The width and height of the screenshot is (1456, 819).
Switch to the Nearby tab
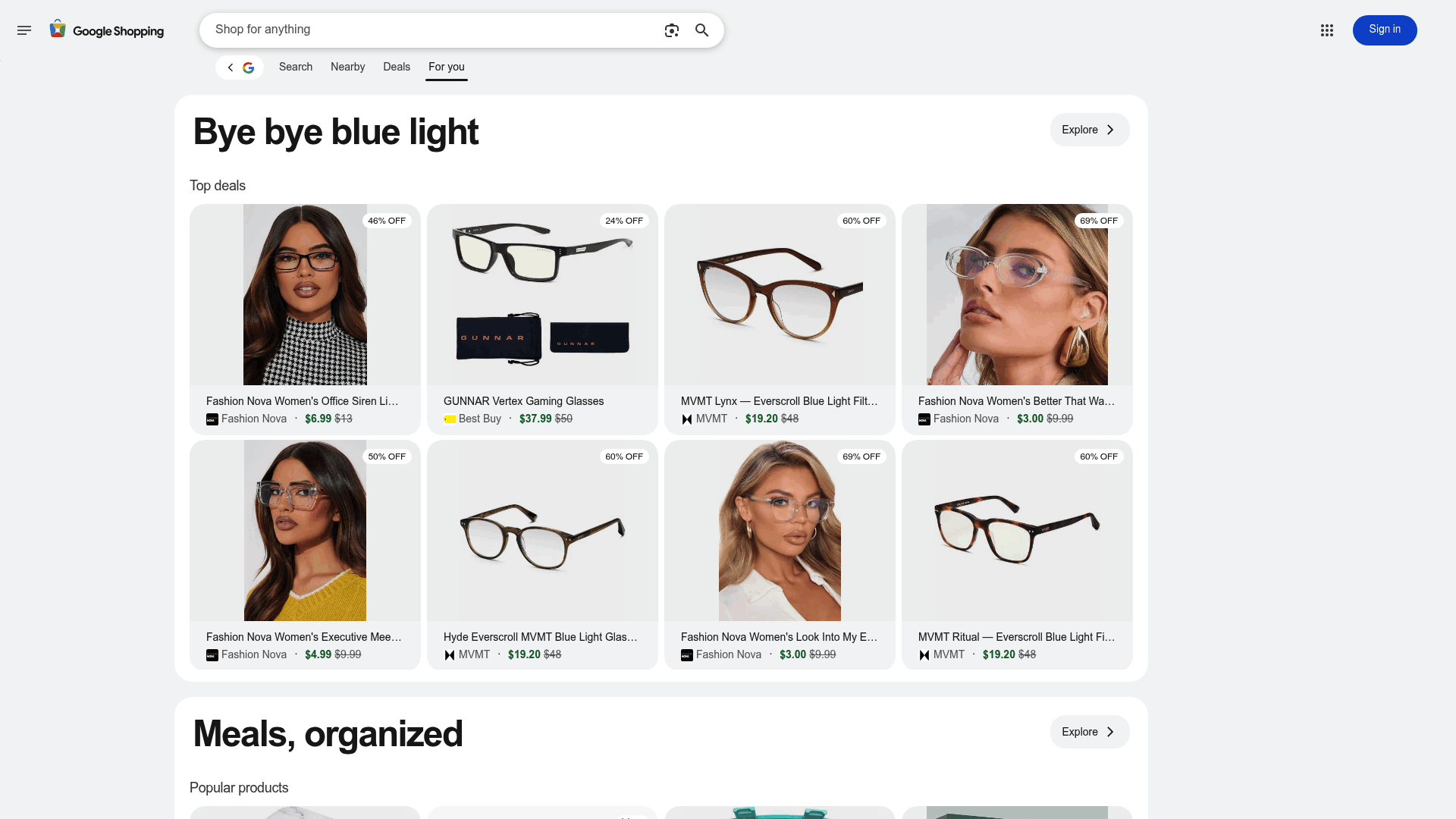pyautogui.click(x=348, y=67)
